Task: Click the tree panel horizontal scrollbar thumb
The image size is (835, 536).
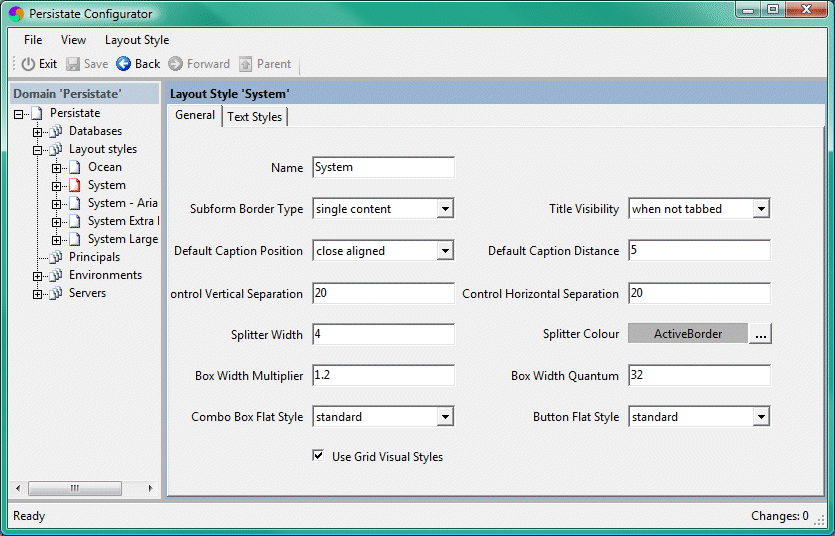Action: tap(75, 488)
